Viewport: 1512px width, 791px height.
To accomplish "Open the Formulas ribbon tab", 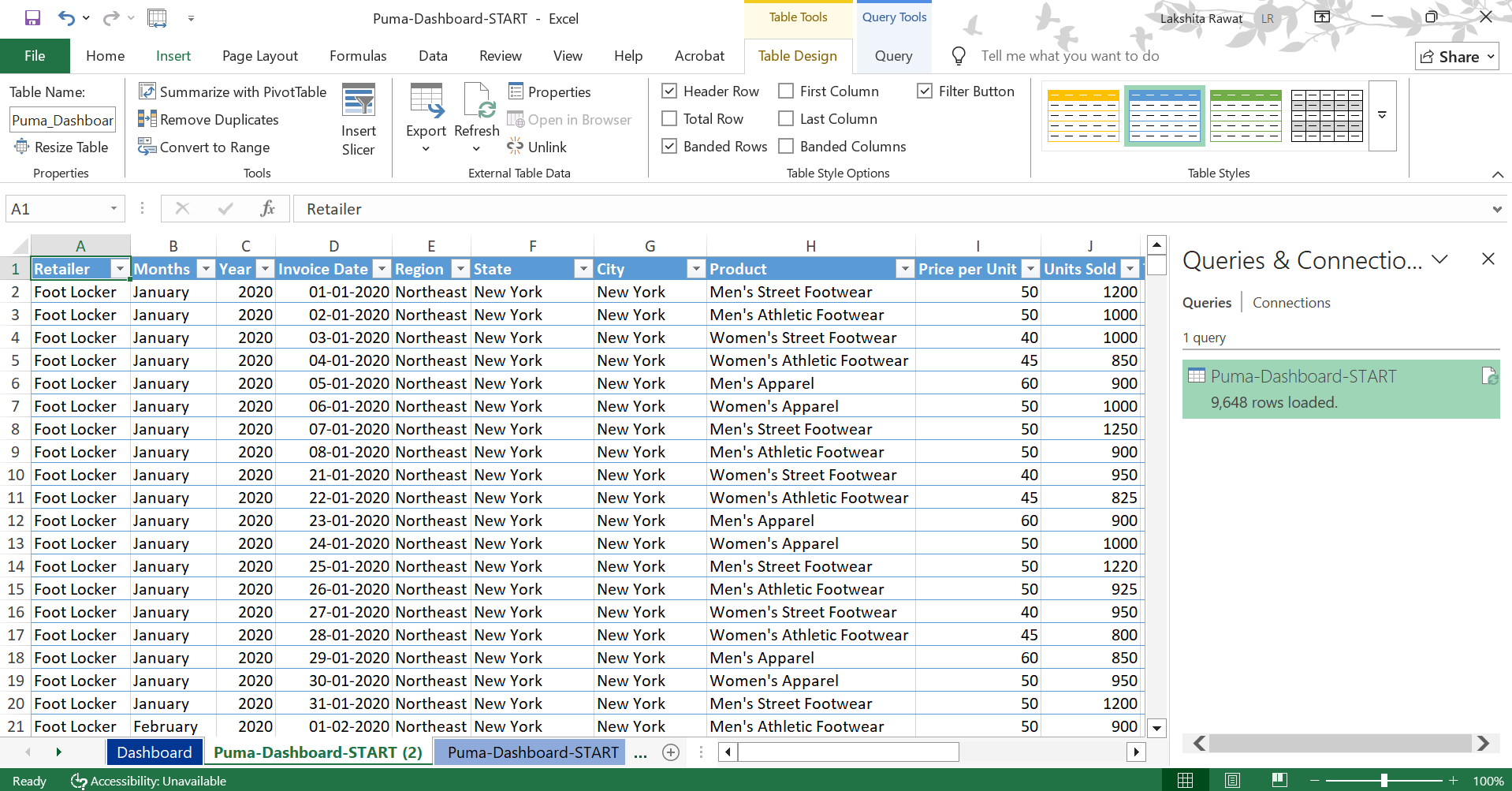I will coord(358,56).
